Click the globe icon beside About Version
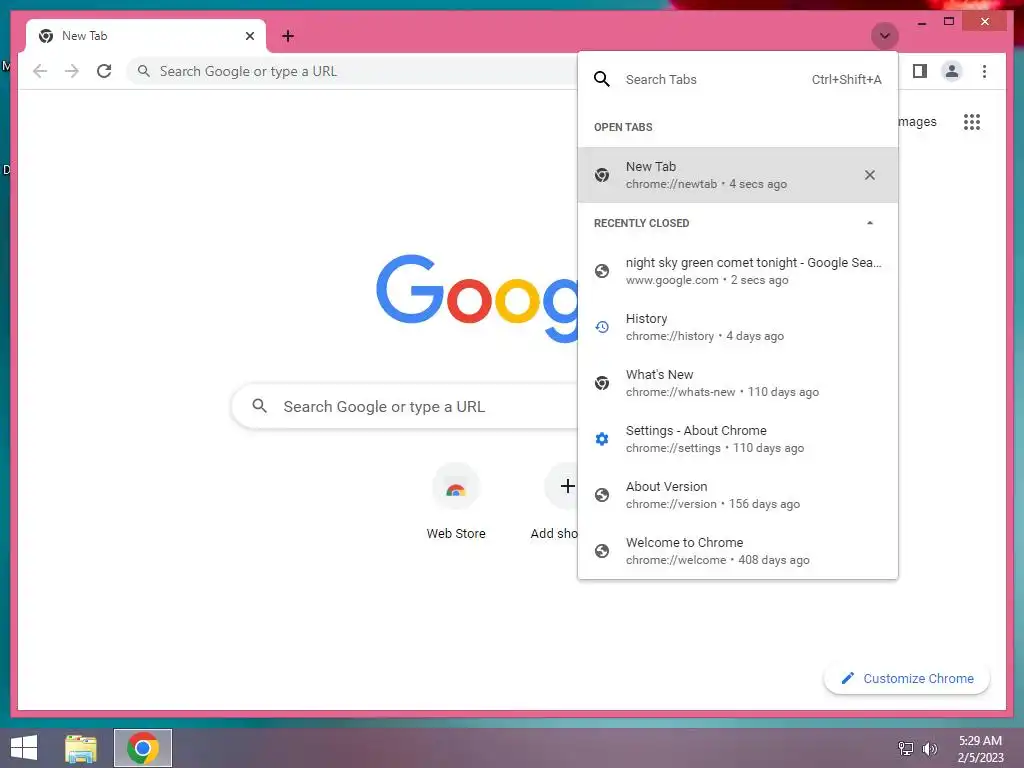Screen dimensions: 1024x768 tap(601, 495)
